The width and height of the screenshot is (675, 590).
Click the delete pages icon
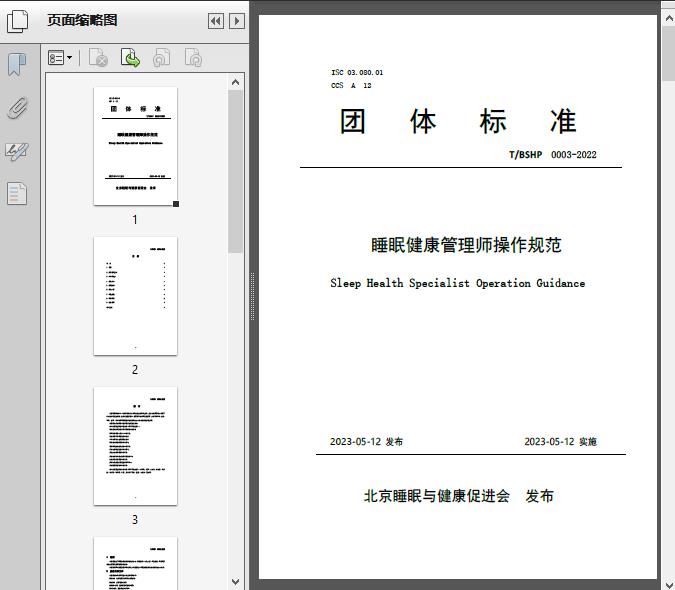[x=98, y=58]
